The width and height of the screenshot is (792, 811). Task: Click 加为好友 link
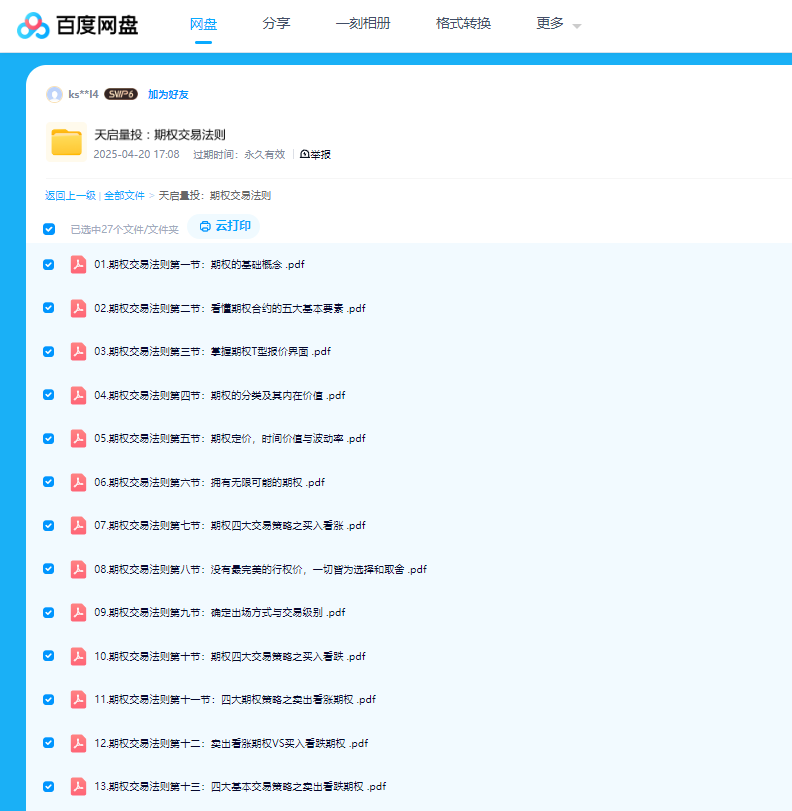(x=168, y=95)
